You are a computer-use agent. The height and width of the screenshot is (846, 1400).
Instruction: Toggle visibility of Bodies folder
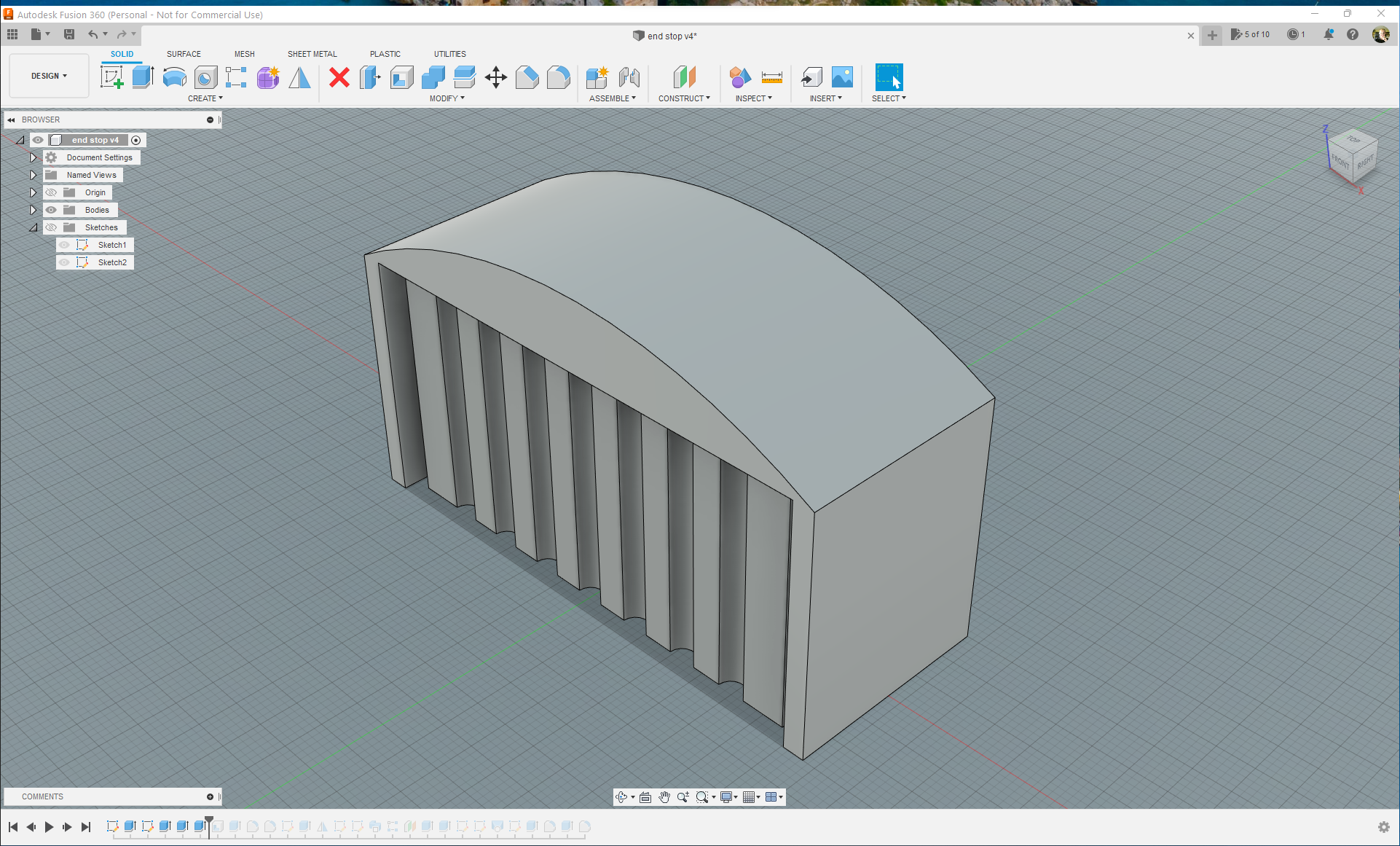tap(51, 210)
